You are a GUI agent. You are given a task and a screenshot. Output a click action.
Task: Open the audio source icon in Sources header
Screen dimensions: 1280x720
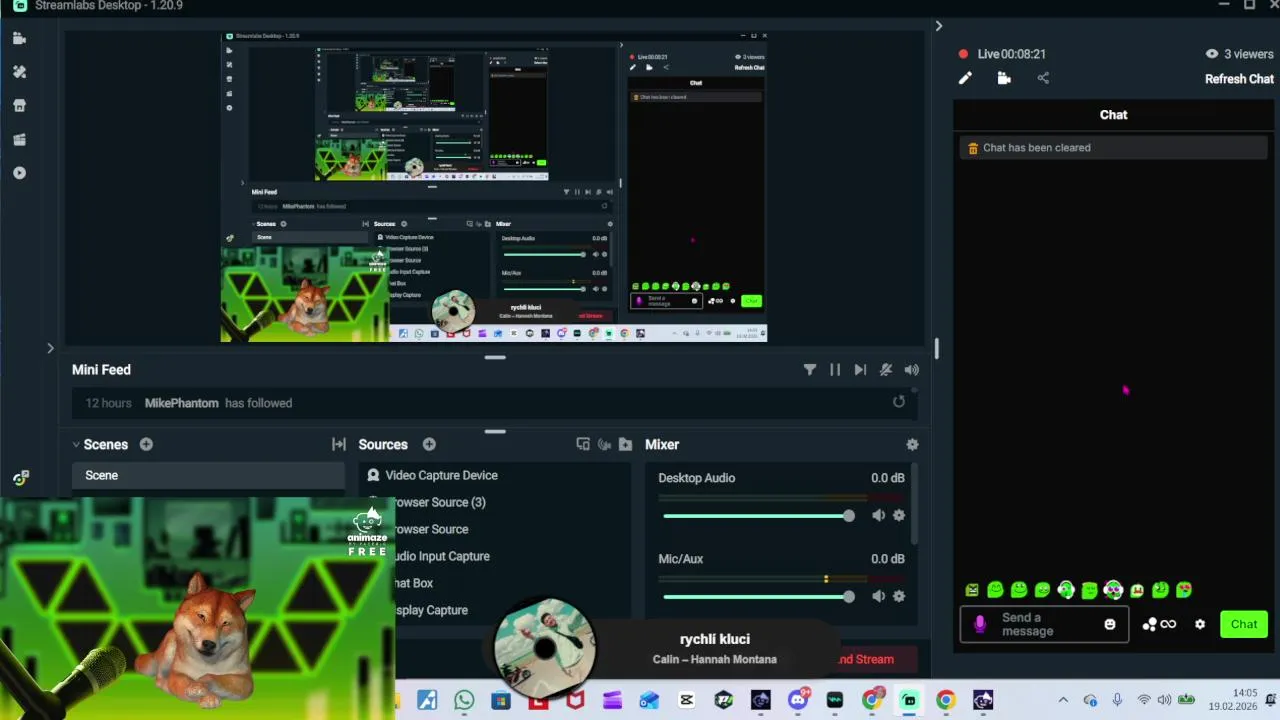point(604,444)
